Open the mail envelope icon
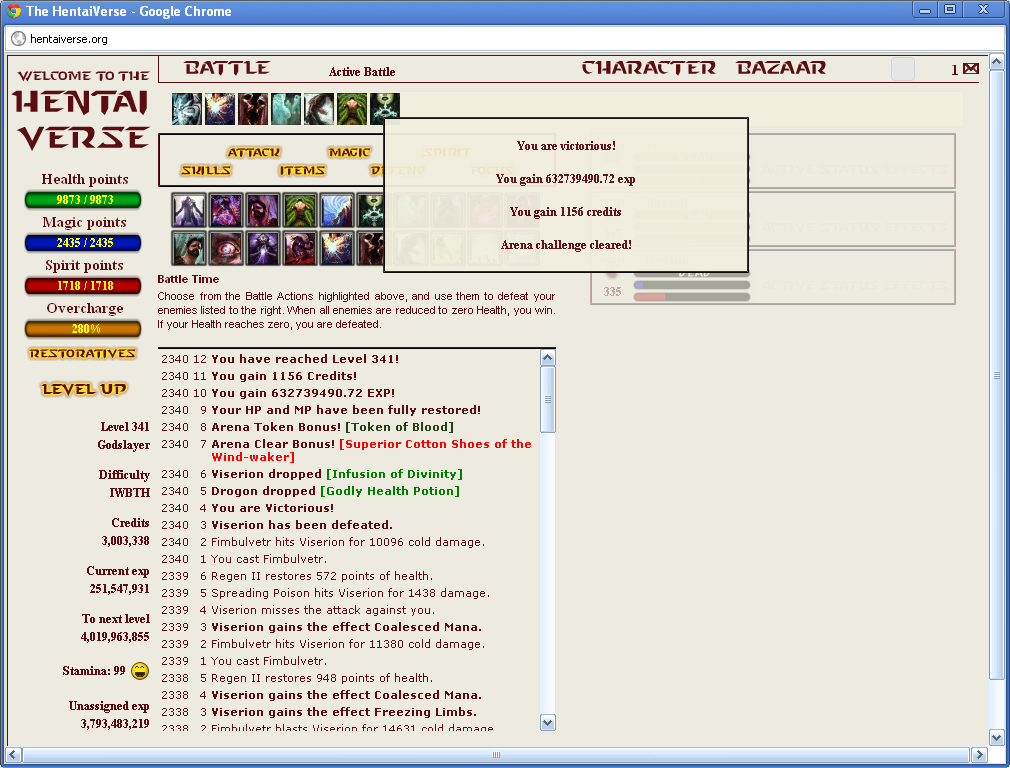Viewport: 1010px width, 768px height. [x=971, y=69]
